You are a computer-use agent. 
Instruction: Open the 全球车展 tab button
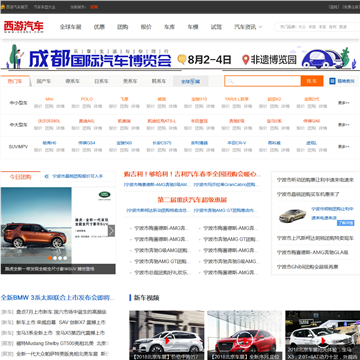pyautogui.click(x=191, y=81)
